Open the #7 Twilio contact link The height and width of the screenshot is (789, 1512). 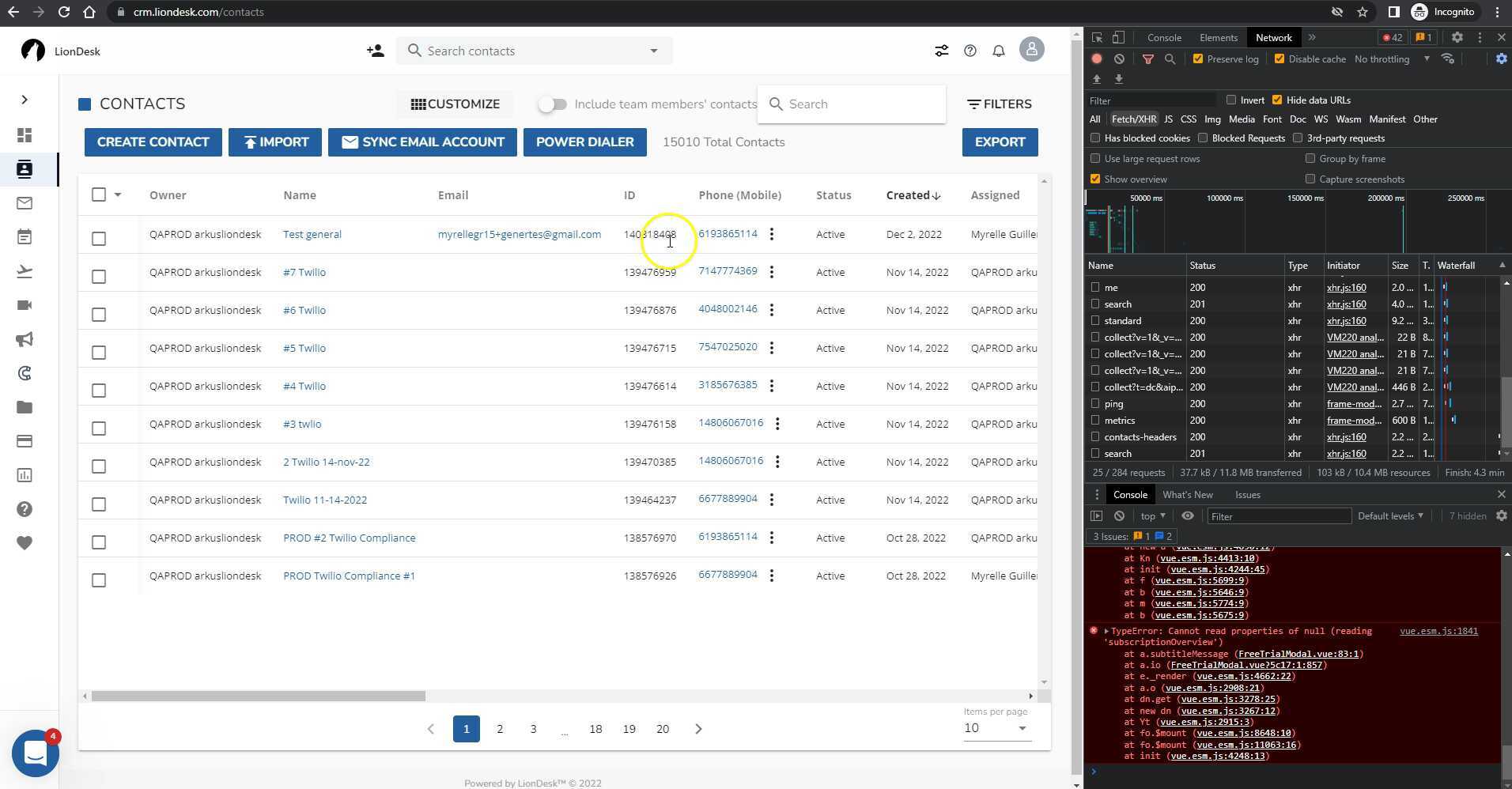[x=304, y=272]
